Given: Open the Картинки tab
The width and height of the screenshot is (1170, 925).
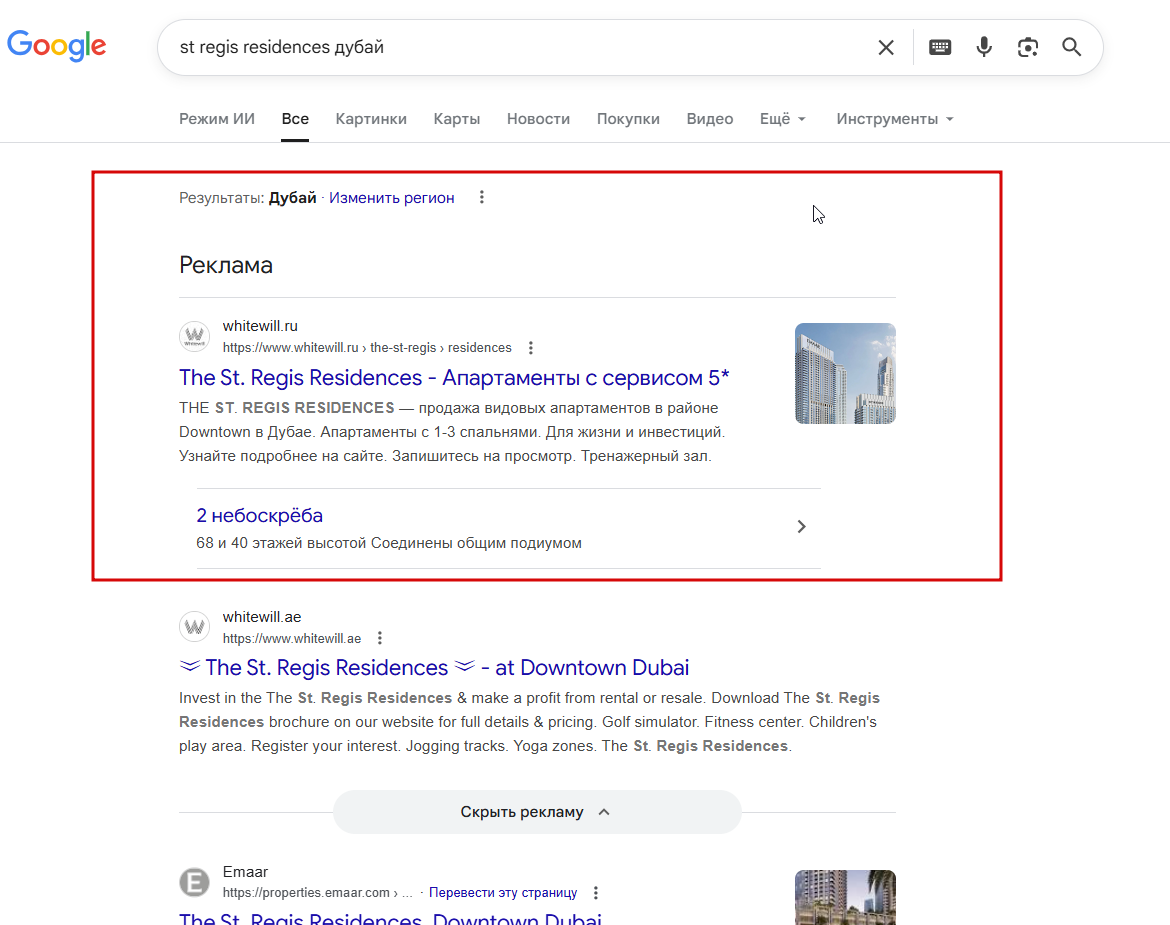Looking at the screenshot, I should click(x=371, y=119).
